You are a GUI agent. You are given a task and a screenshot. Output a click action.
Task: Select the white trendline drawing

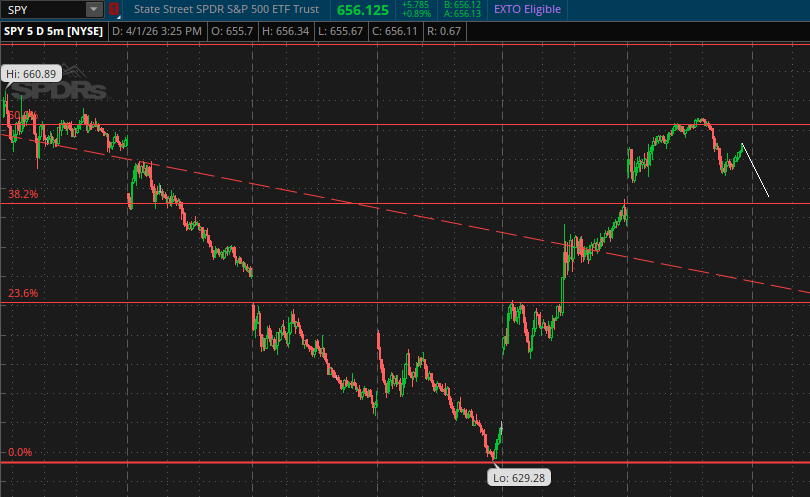[755, 170]
